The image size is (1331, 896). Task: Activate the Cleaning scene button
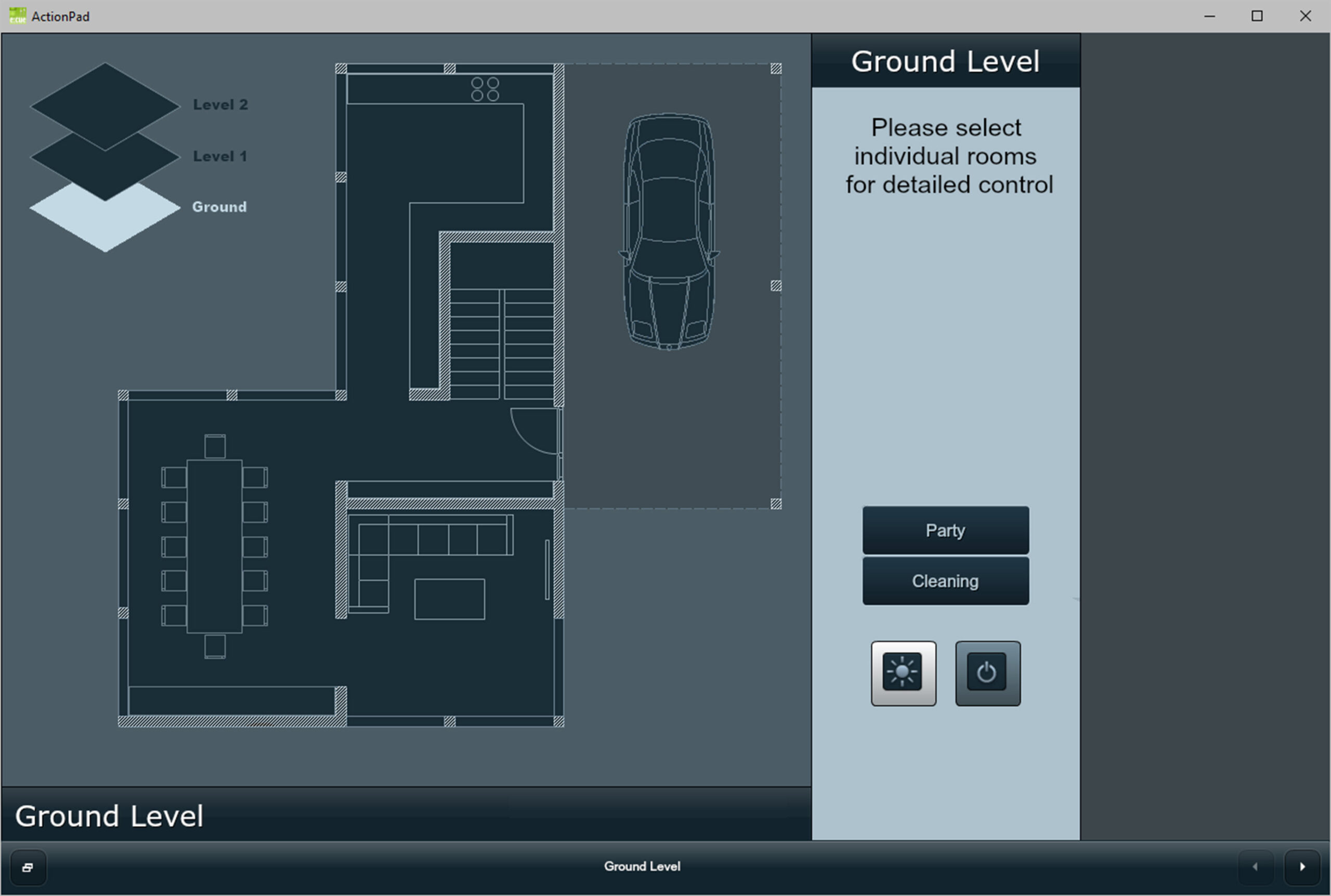pyautogui.click(x=945, y=581)
